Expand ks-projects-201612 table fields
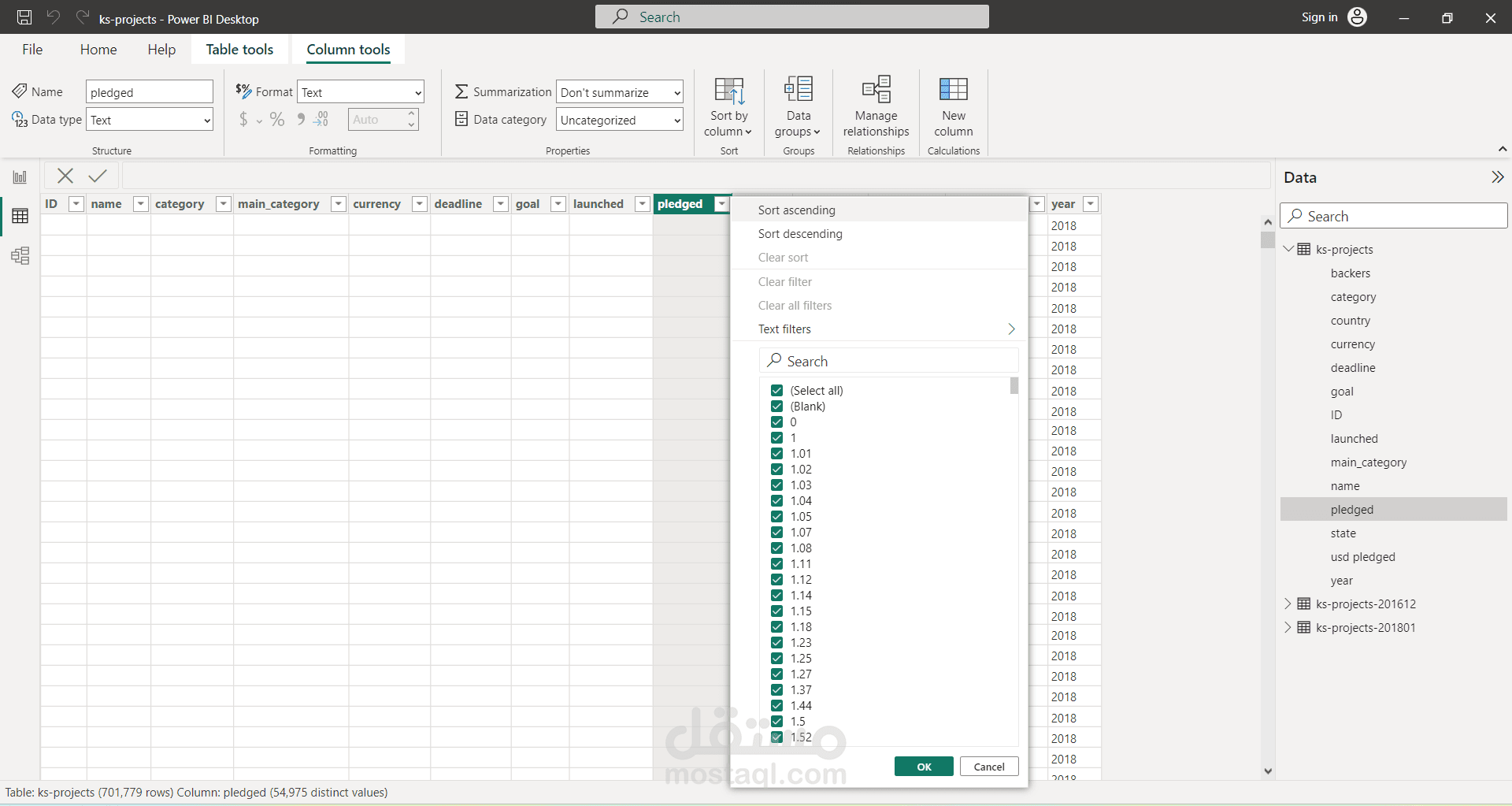The width and height of the screenshot is (1512, 806). coord(1288,604)
